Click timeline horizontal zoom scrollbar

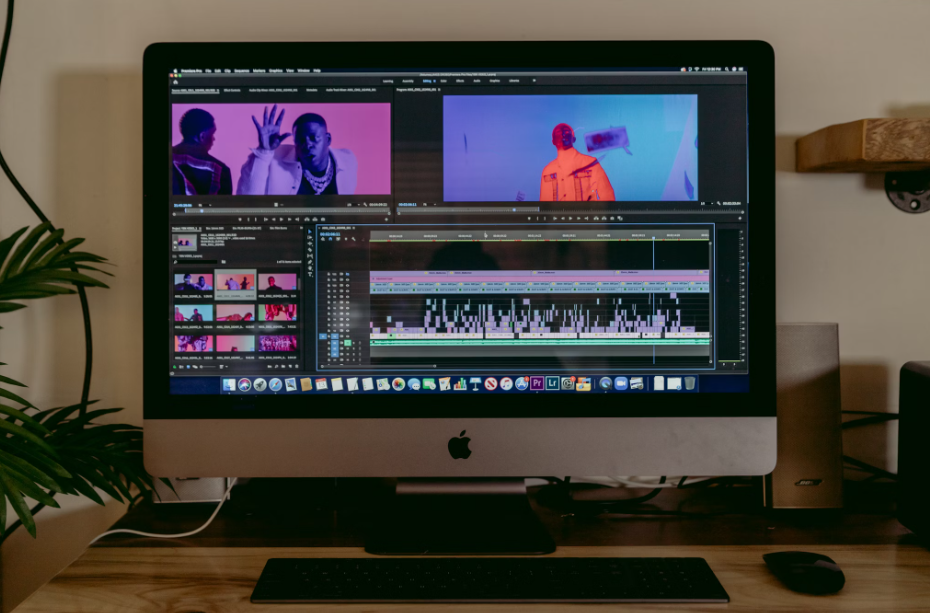pyautogui.click(x=378, y=366)
